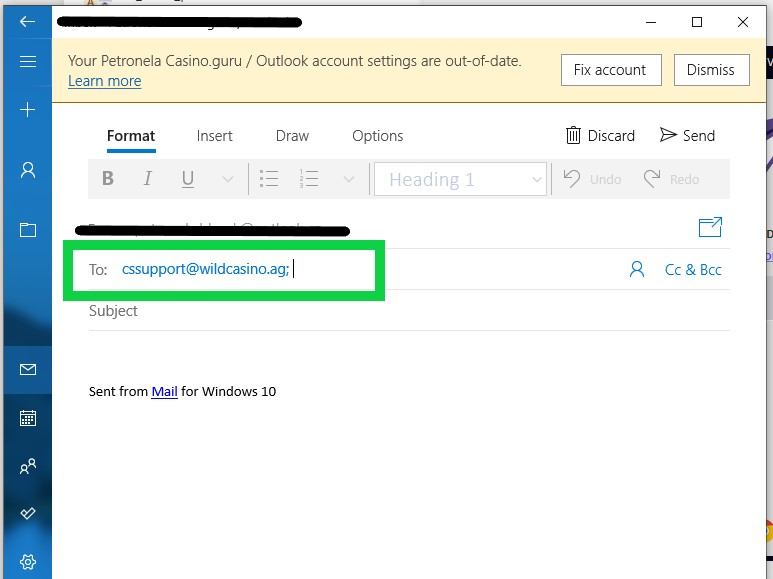Open the Heading 1 style dropdown
Viewport: 773px width, 579px height.
[461, 180]
